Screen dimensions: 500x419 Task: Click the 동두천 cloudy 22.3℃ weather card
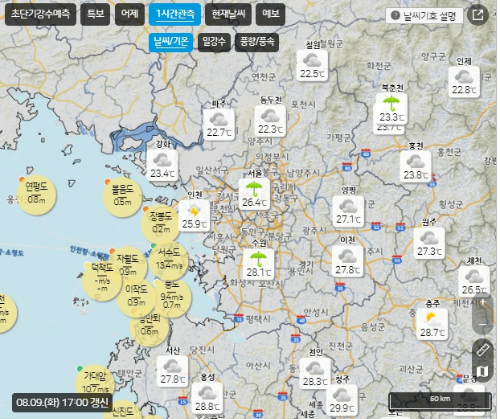pyautogui.click(x=270, y=121)
